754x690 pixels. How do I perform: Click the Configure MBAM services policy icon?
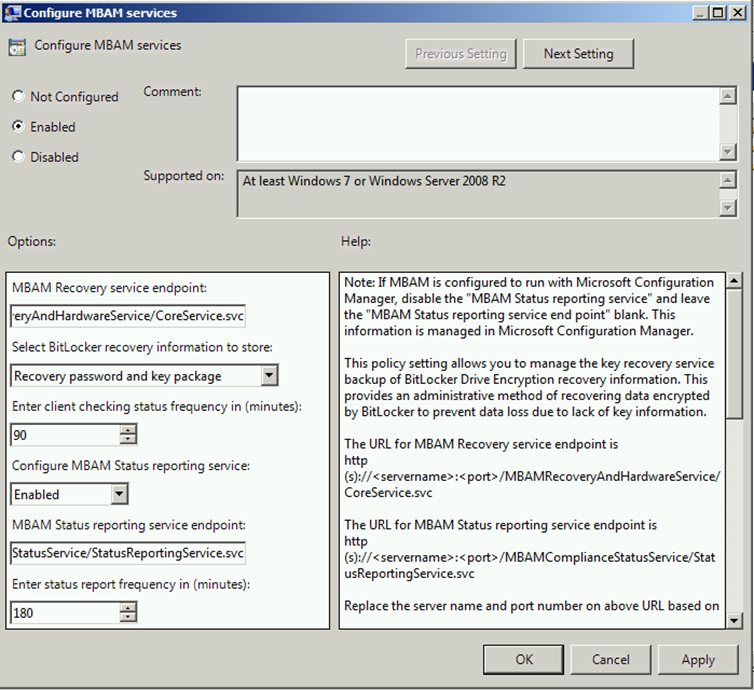tap(17, 47)
